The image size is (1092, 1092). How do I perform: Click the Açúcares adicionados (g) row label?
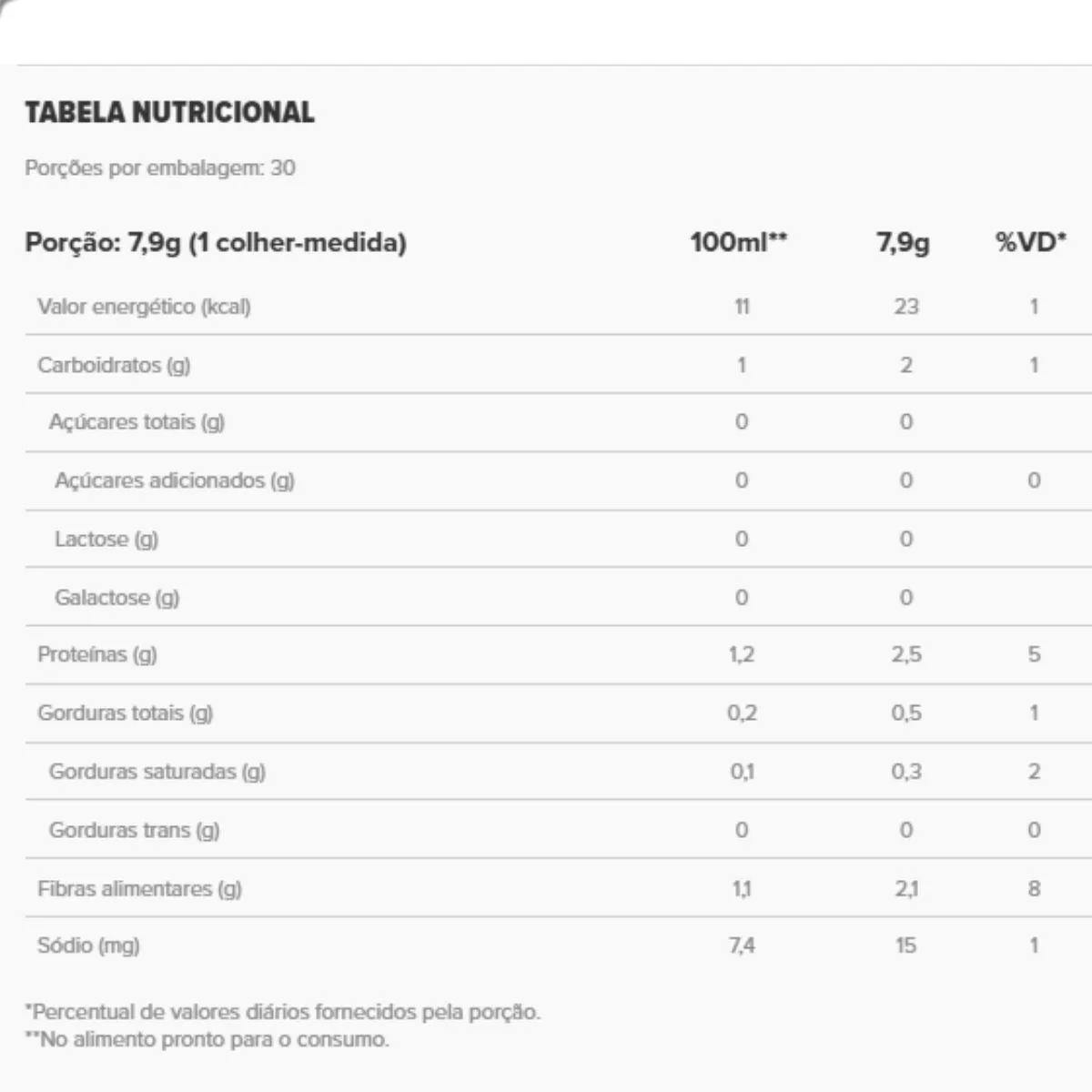pos(175,480)
